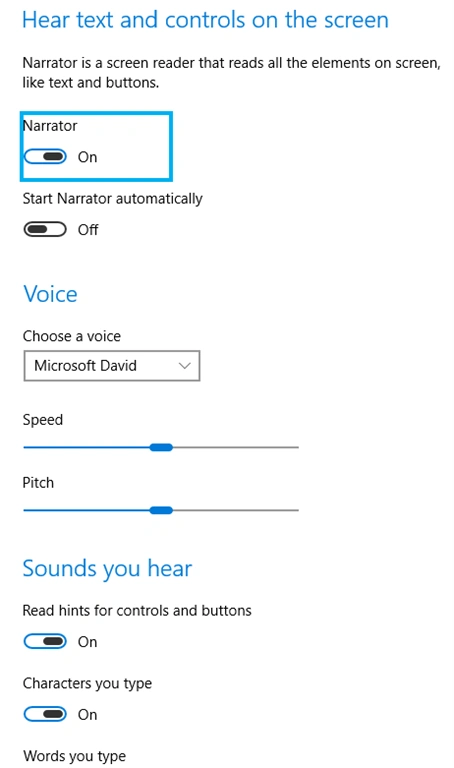Click the Voice section heading
The width and height of the screenshot is (454, 768).
[x=50, y=294]
